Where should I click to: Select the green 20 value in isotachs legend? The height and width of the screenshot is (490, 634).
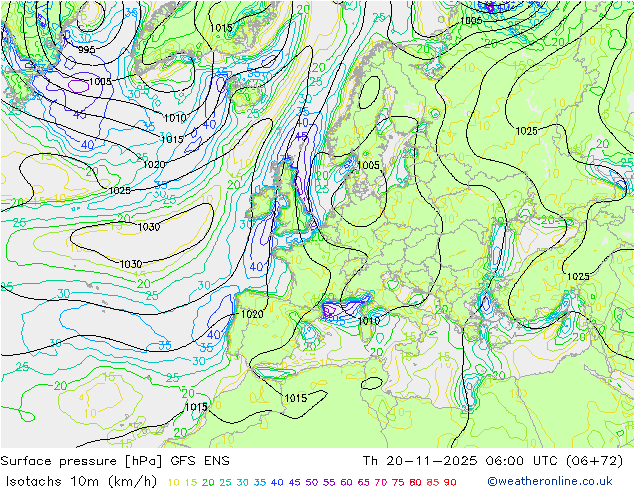tap(208, 482)
